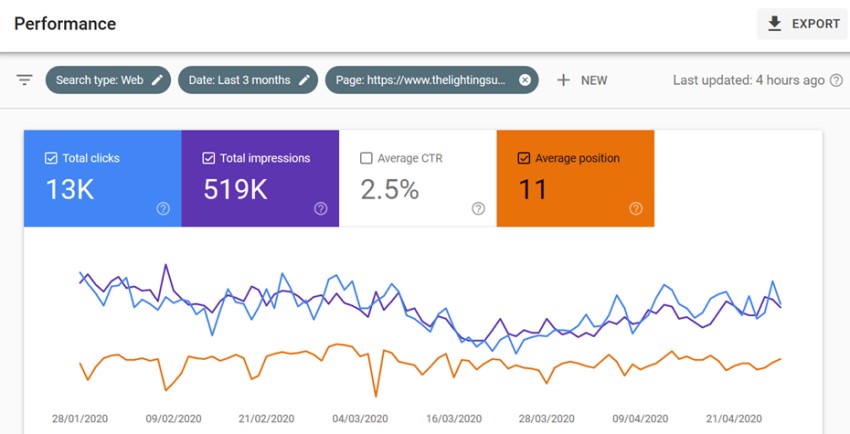Click pencil icon on Search type chip
This screenshot has height=434, width=850.
157,80
